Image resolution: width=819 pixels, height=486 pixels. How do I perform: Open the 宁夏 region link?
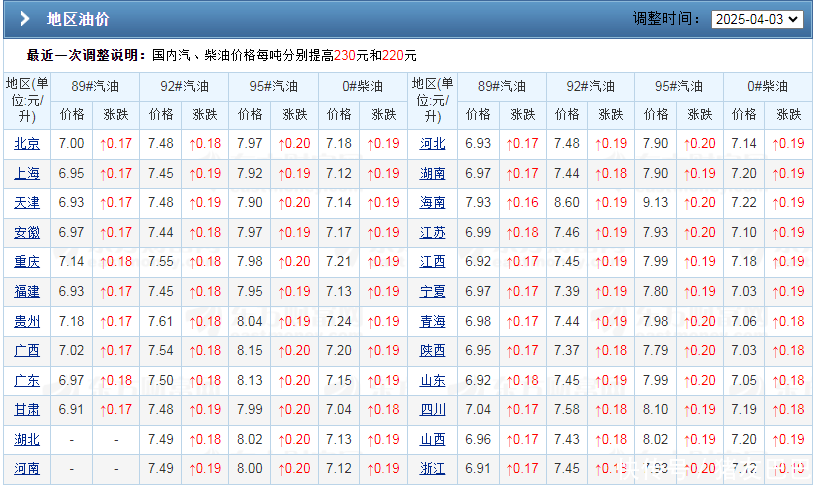pyautogui.click(x=432, y=292)
